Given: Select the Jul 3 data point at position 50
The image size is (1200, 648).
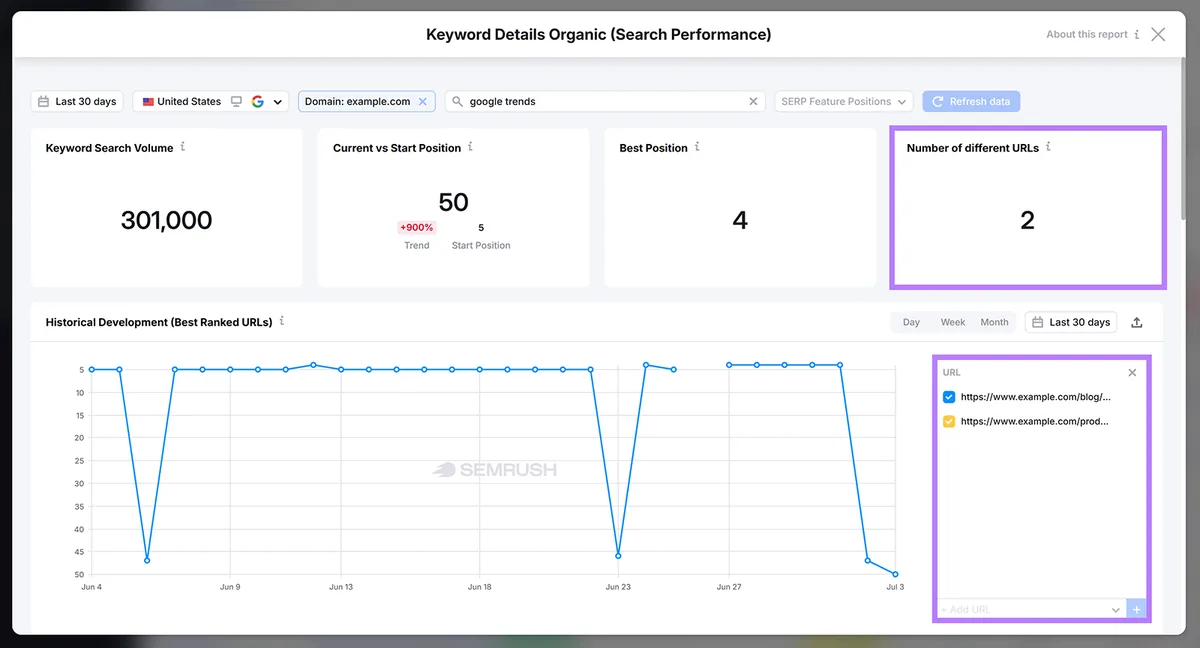Looking at the screenshot, I should tap(895, 574).
